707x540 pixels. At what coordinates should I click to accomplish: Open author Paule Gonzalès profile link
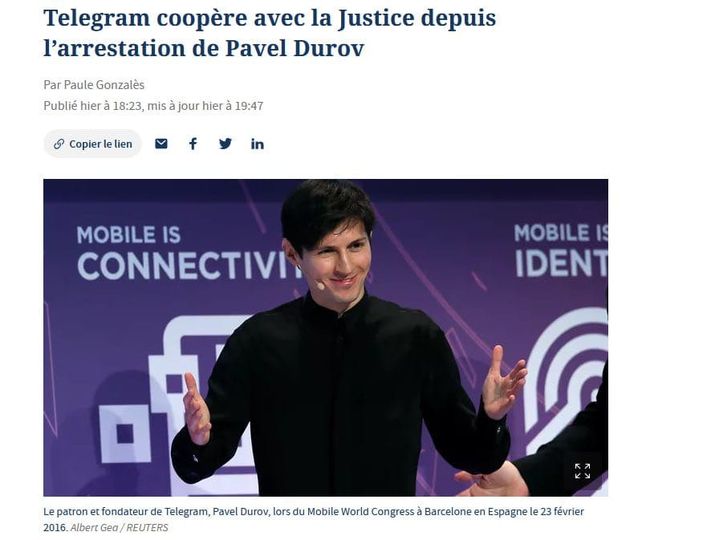(104, 85)
